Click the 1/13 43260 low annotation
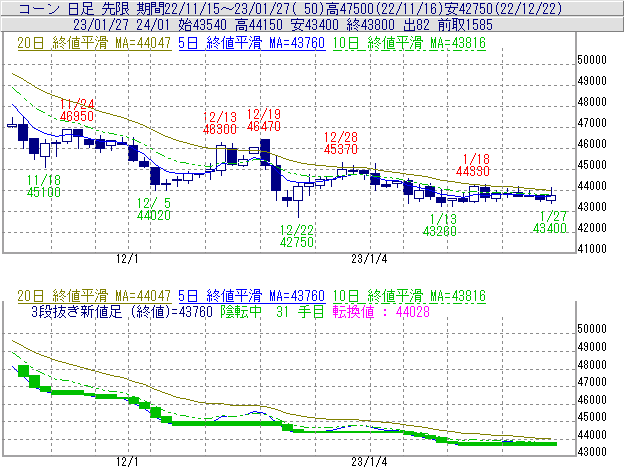624x475 pixels. point(440,225)
